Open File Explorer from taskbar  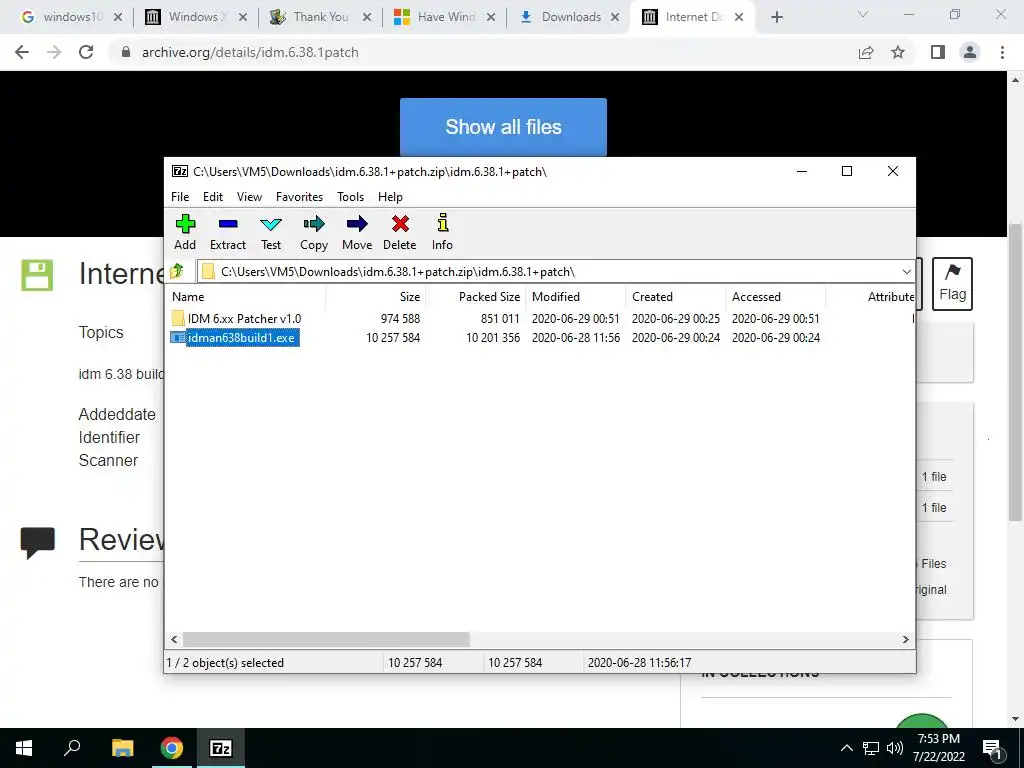coord(122,748)
